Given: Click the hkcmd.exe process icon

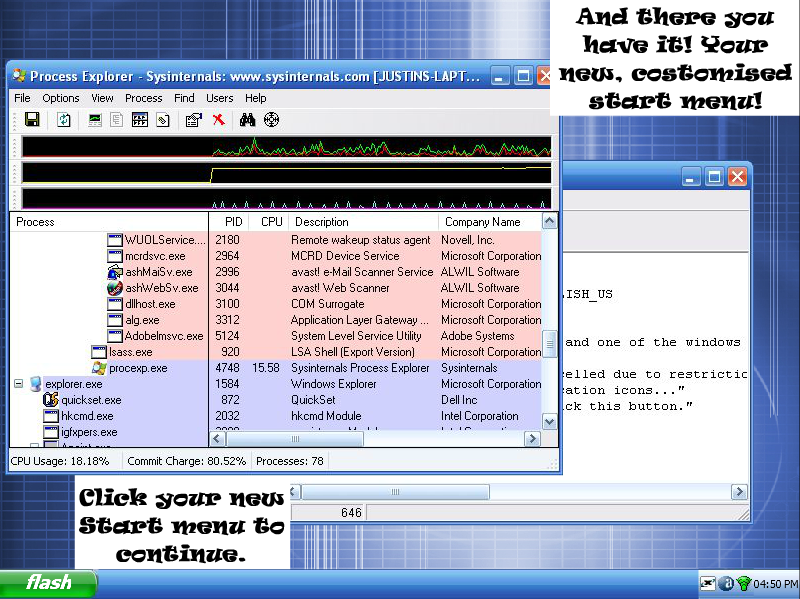Looking at the screenshot, I should pyautogui.click(x=51, y=416).
